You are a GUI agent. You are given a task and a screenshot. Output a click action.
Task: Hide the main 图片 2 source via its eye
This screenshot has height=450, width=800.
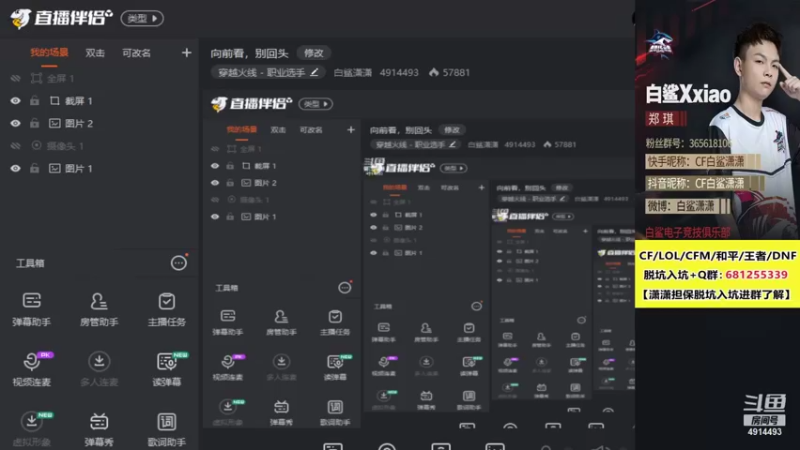click(x=15, y=123)
